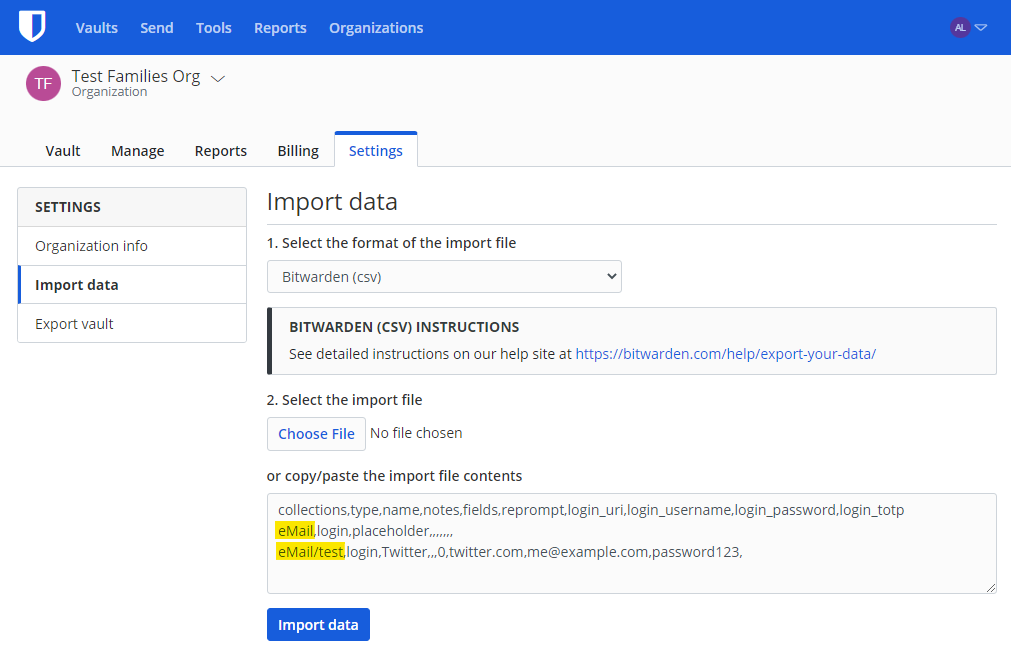
Task: Open Tools in the top navigation
Action: [x=214, y=28]
